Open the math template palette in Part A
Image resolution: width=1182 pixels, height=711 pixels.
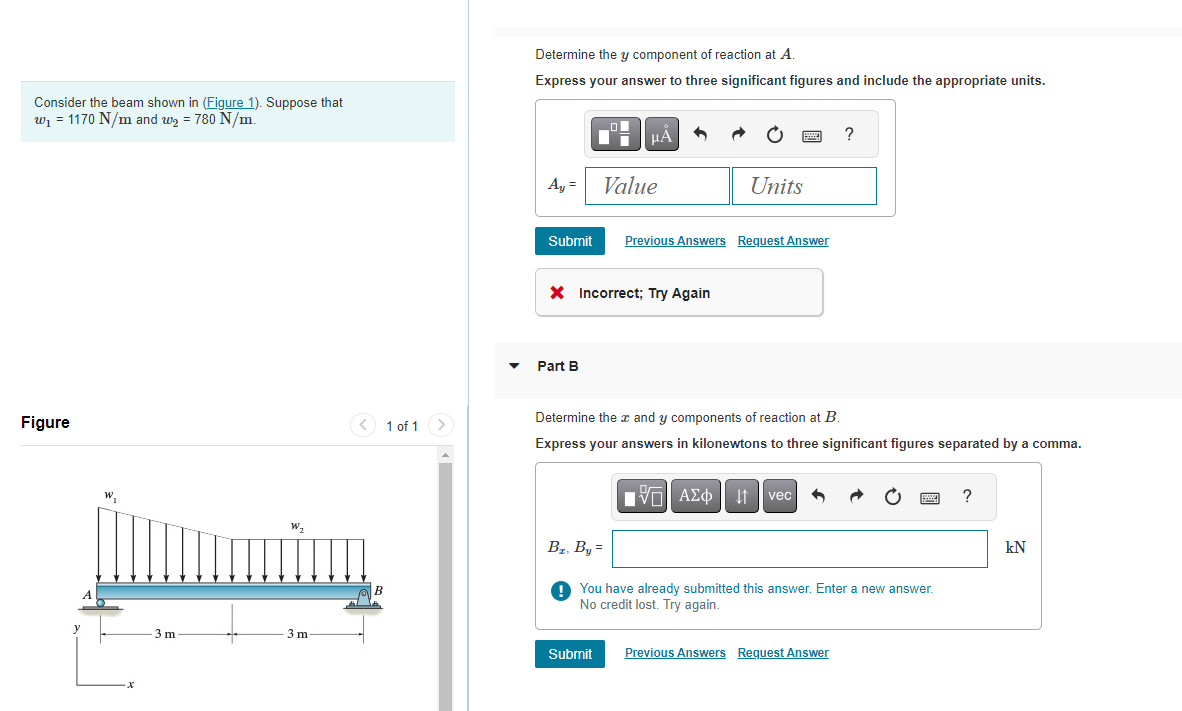(614, 133)
